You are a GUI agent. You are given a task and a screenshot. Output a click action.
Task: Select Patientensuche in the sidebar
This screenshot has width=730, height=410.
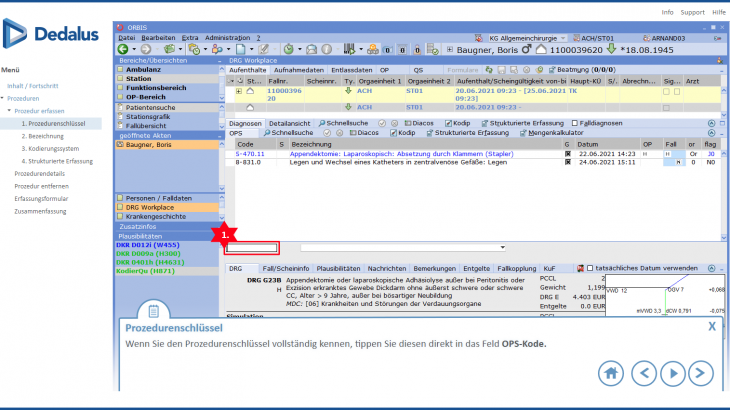click(150, 106)
